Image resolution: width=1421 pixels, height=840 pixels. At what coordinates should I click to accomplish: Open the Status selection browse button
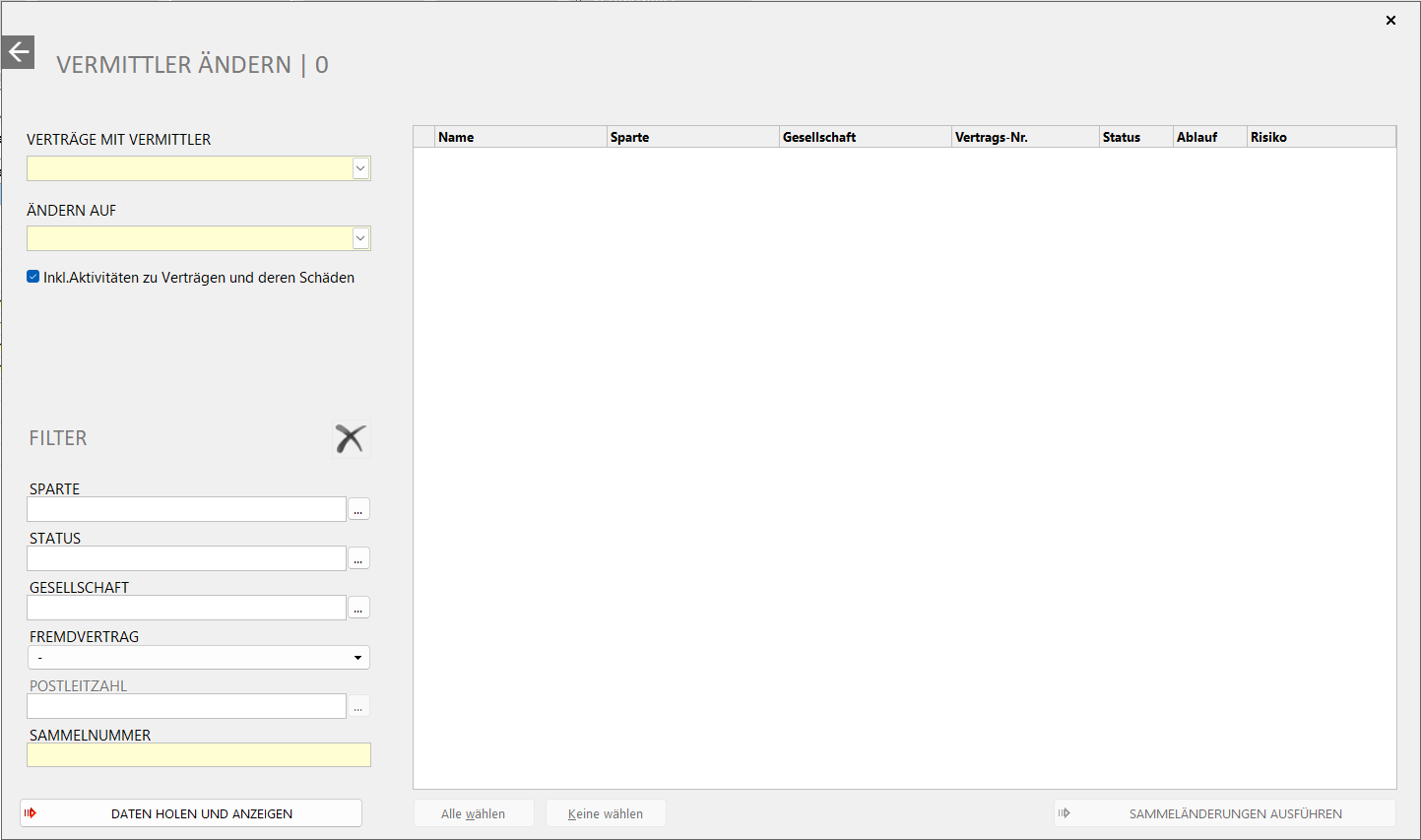pos(358,558)
